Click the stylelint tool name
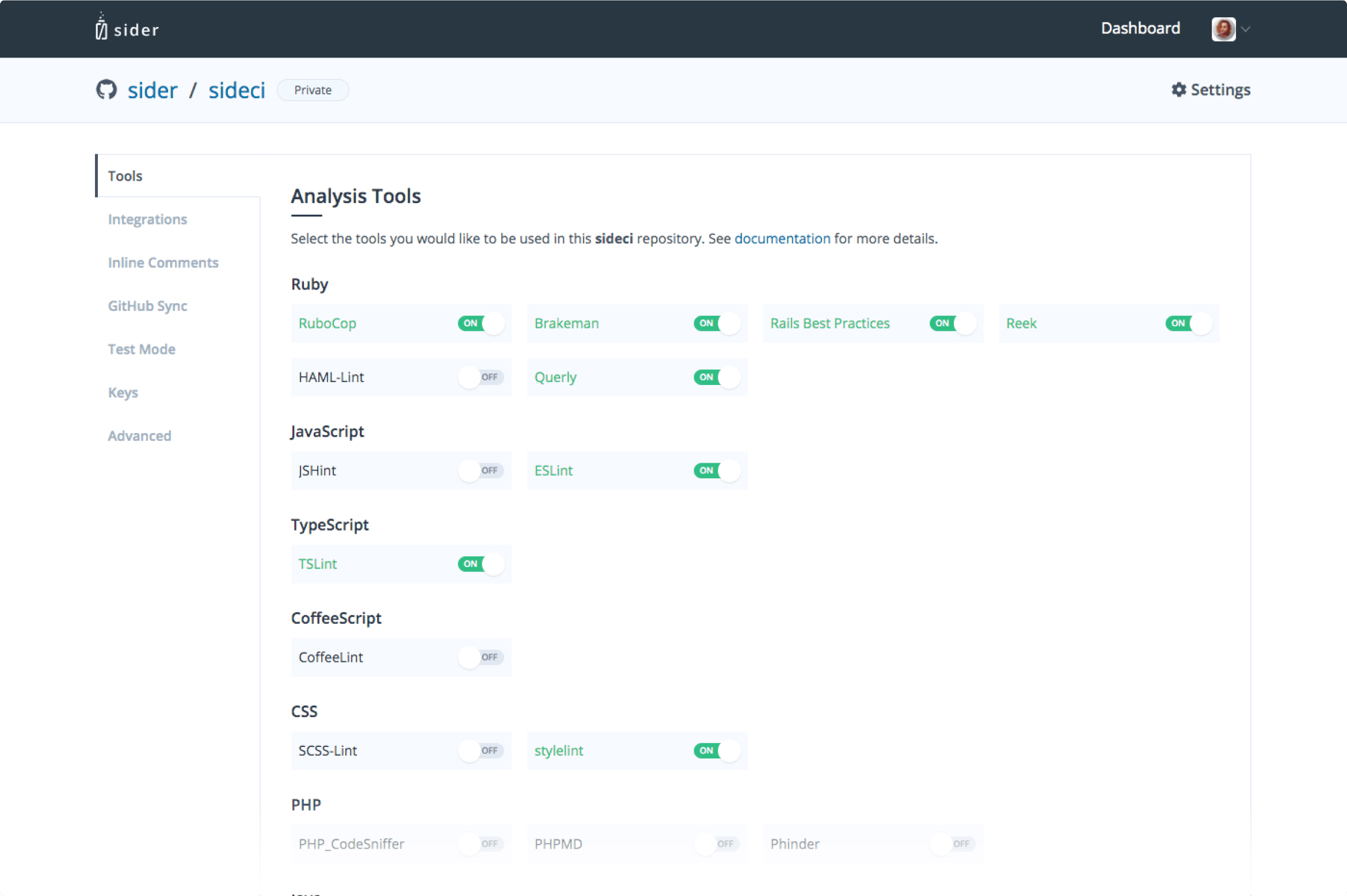This screenshot has width=1347, height=896. pyautogui.click(x=559, y=750)
